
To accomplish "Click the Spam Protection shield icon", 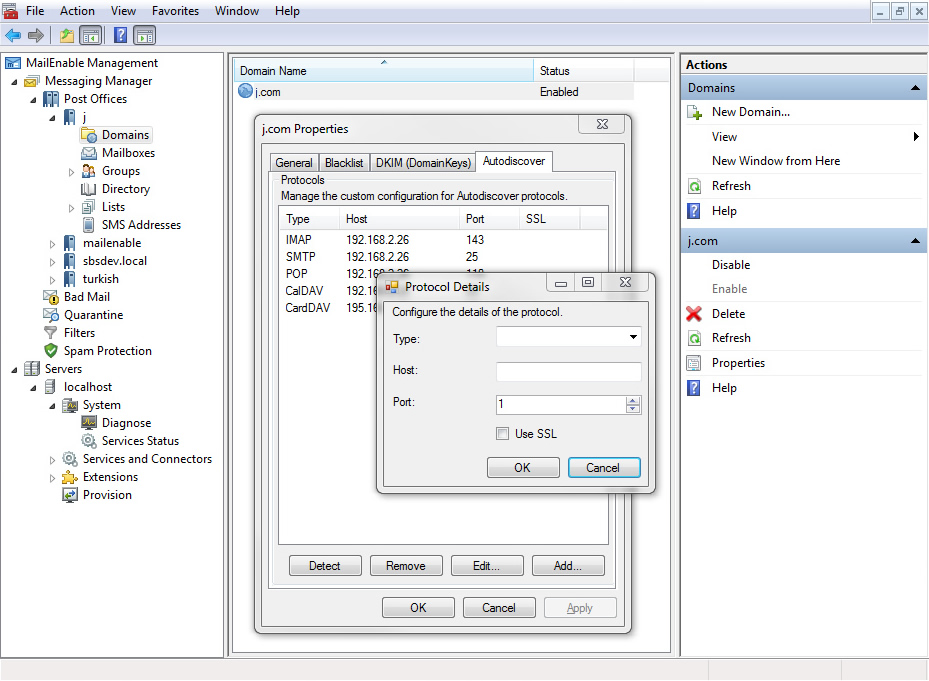I will pyautogui.click(x=51, y=351).
